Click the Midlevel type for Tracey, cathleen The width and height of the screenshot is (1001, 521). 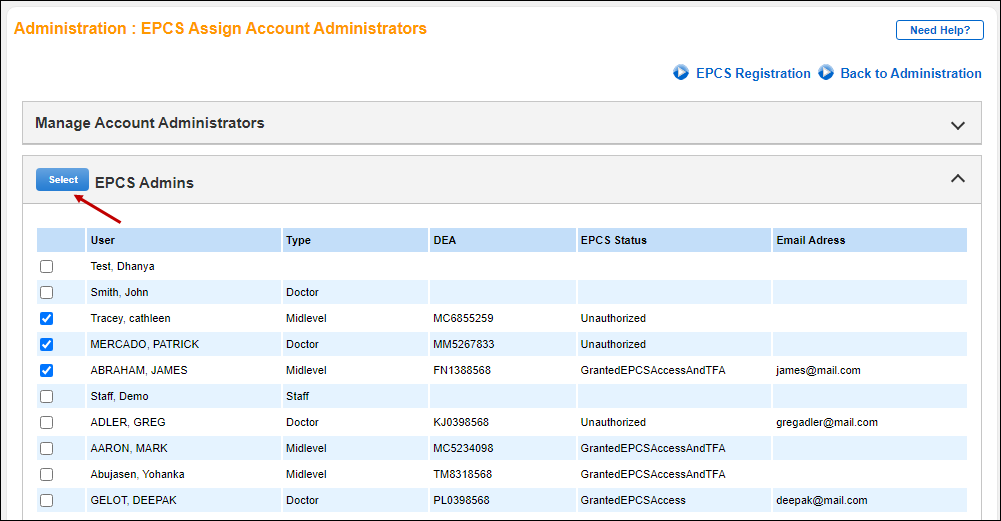click(x=306, y=319)
